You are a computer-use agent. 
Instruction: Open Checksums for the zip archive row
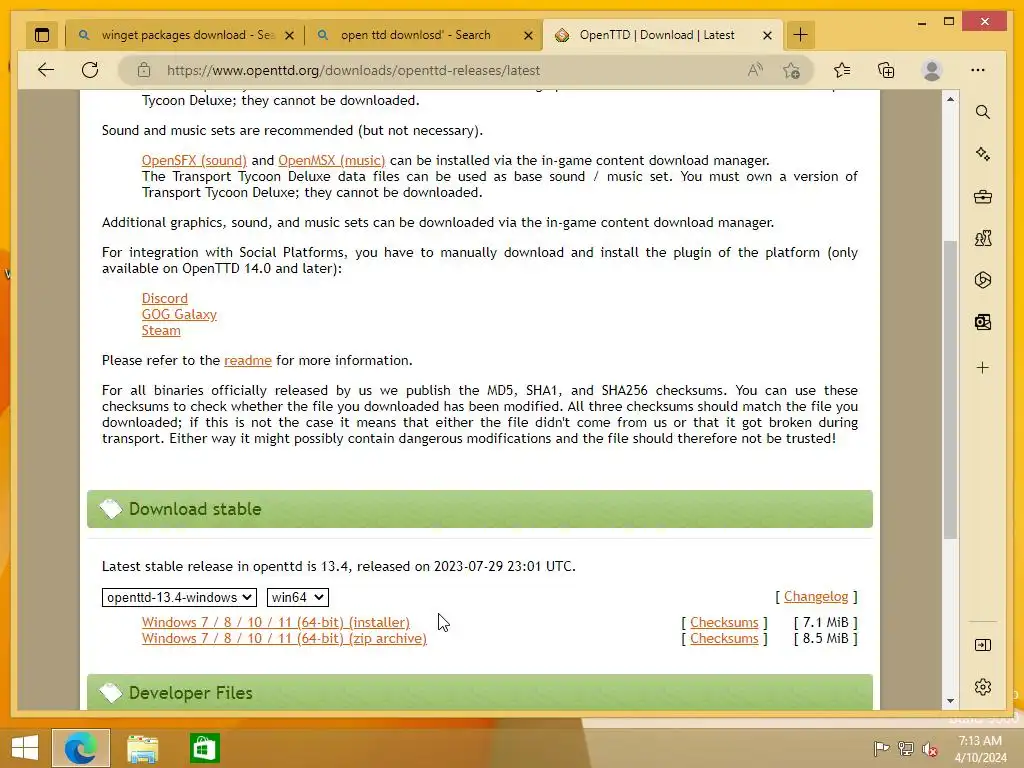point(724,639)
